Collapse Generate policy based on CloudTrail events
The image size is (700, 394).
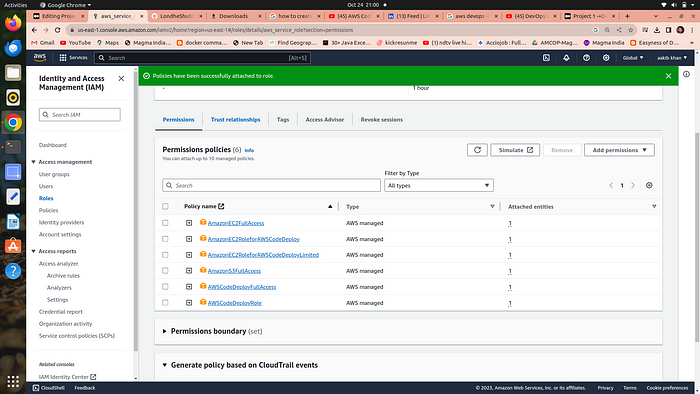point(164,365)
